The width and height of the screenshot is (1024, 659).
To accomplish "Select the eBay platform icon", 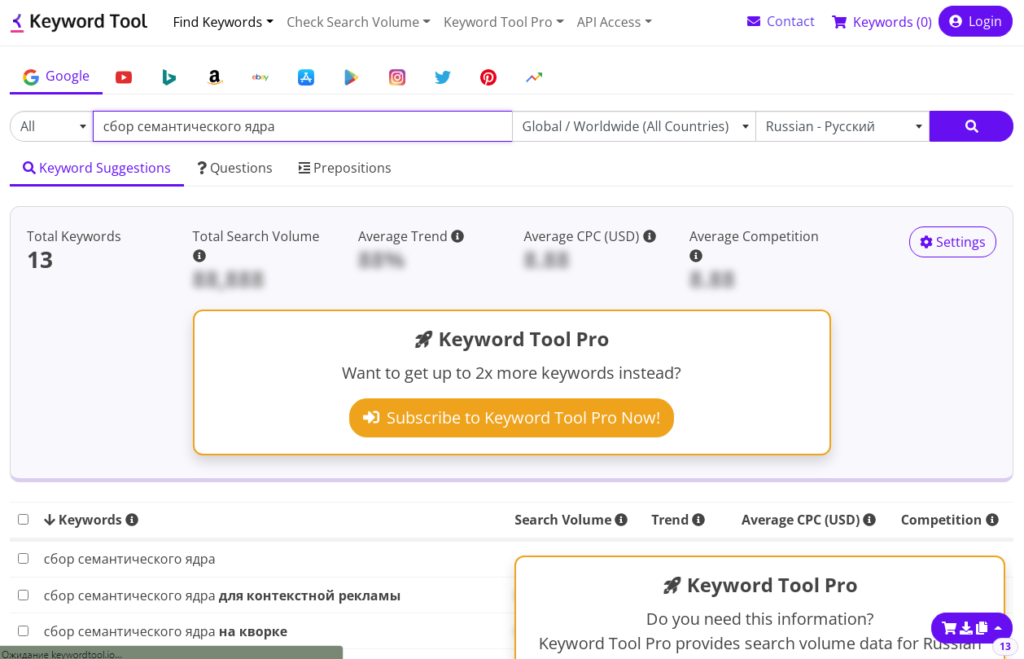I will pyautogui.click(x=260, y=77).
